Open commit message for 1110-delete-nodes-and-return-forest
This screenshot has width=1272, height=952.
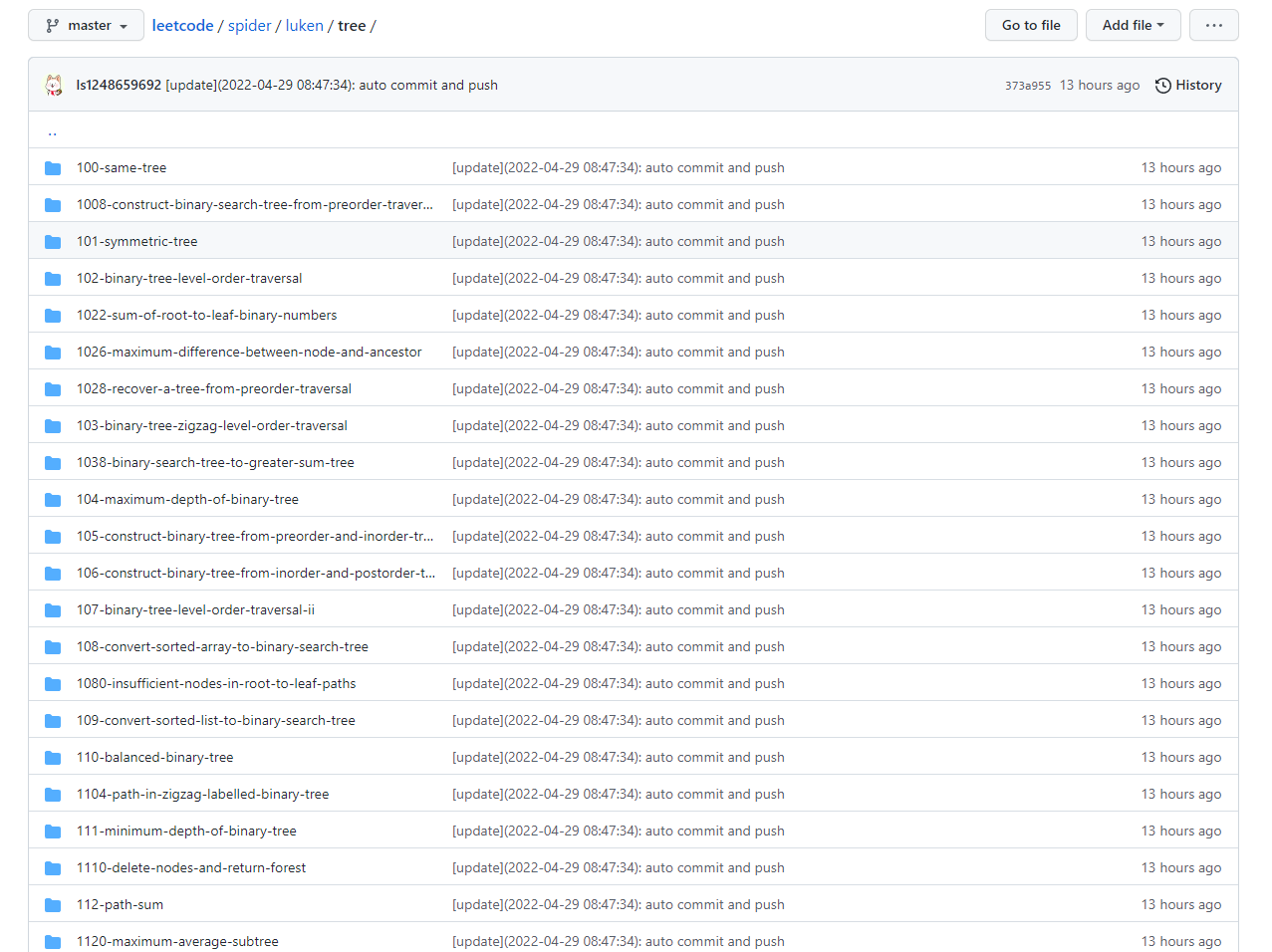click(618, 868)
